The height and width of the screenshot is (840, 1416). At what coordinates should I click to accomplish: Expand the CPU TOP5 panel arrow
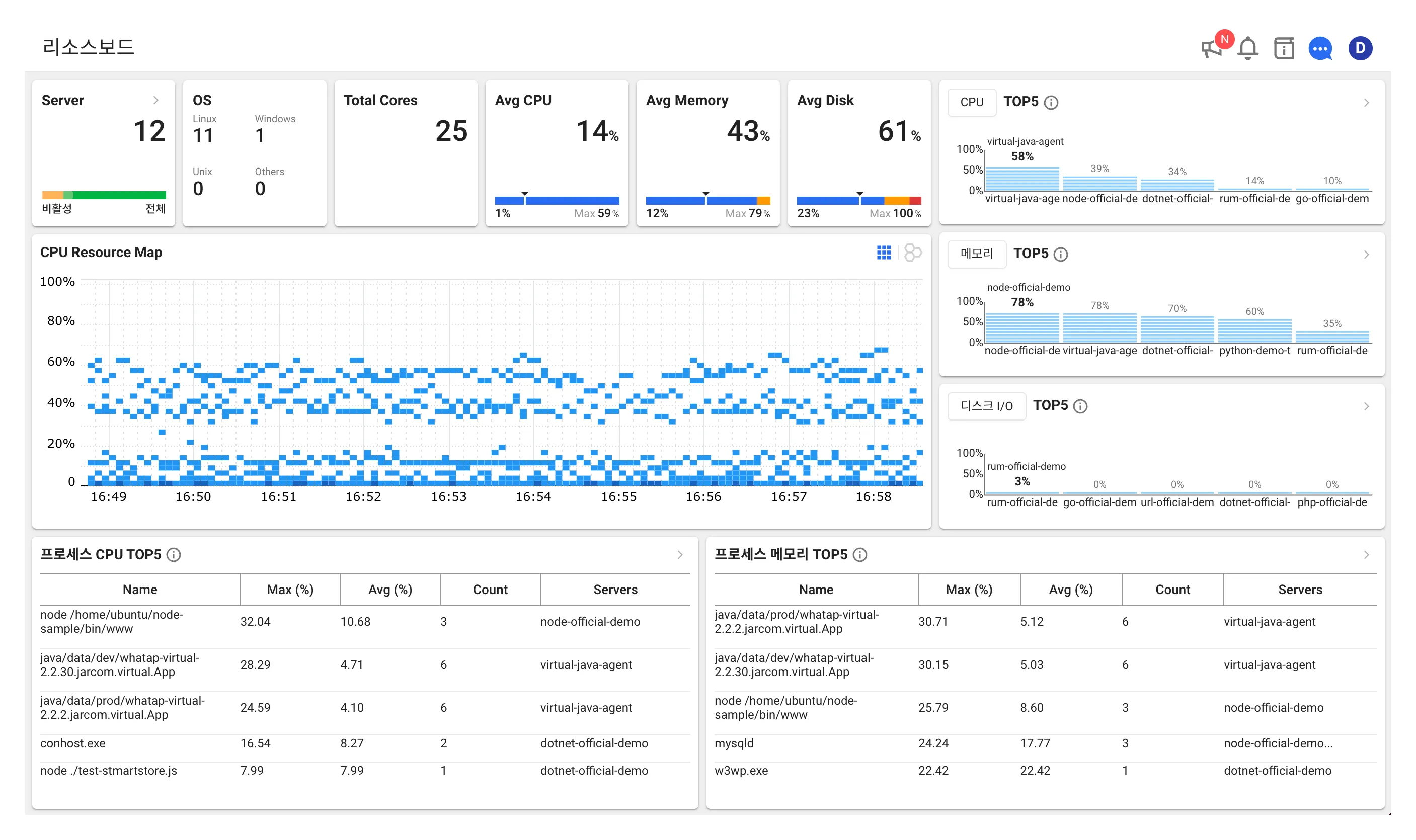(x=1366, y=103)
